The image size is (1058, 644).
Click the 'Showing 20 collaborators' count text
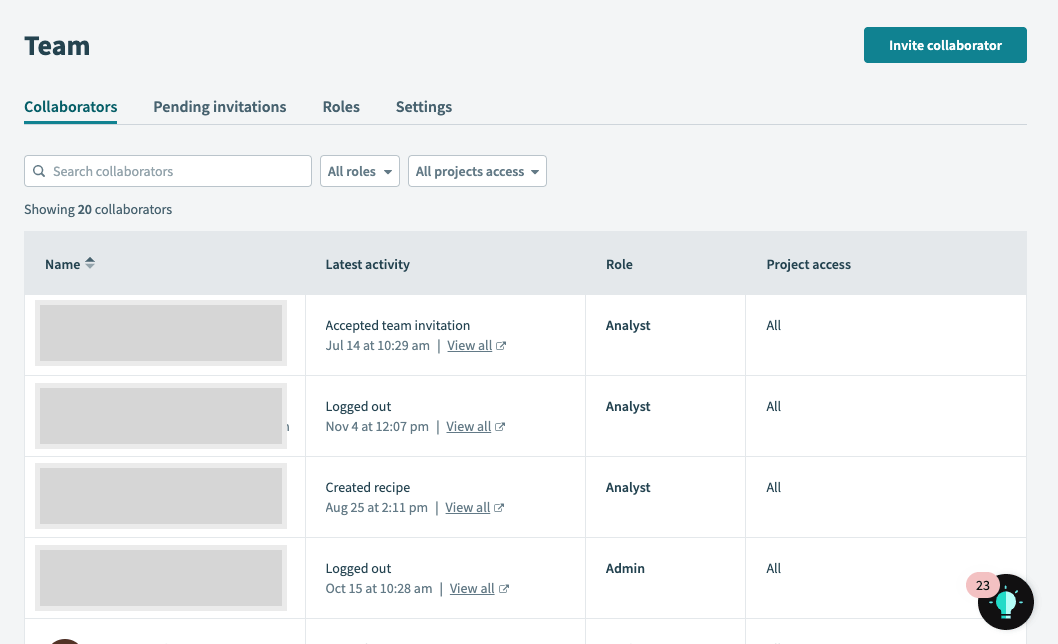click(x=98, y=209)
